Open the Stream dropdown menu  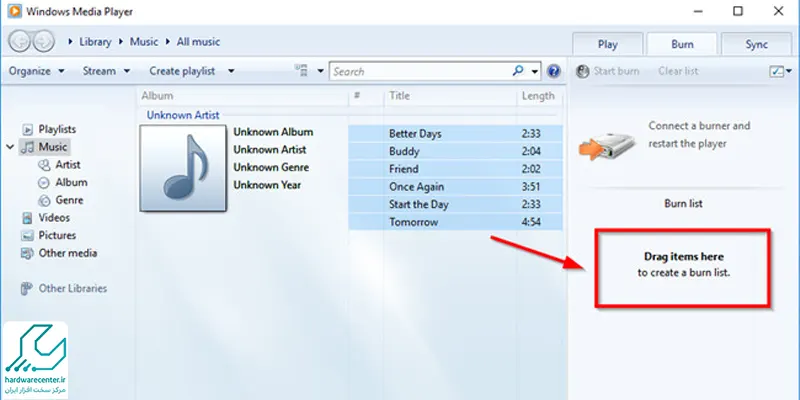[107, 71]
